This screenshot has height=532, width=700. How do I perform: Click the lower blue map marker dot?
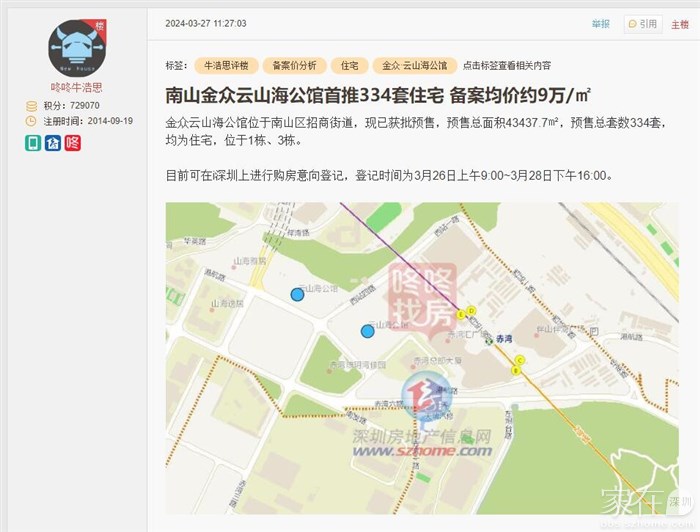[367, 331]
